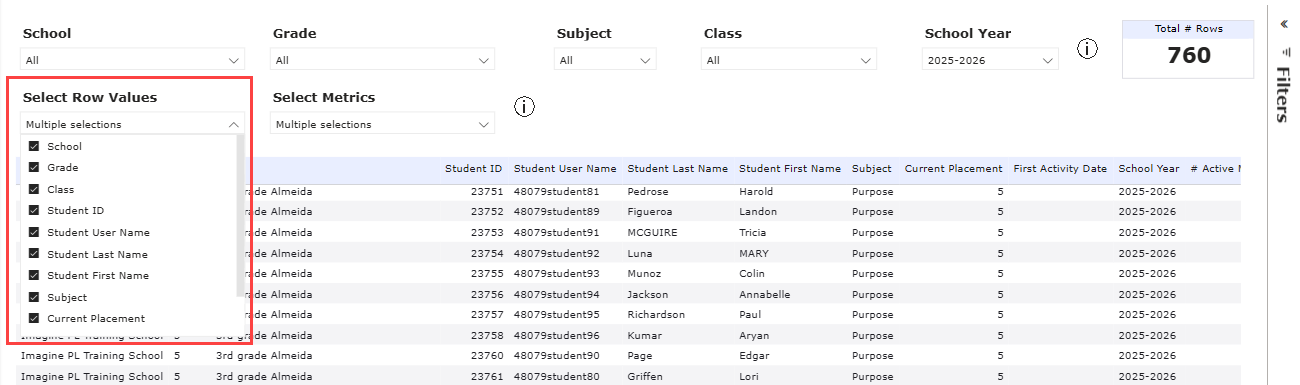The image size is (1300, 385).
Task: Open the Grade slicer dropdown
Action: (382, 60)
